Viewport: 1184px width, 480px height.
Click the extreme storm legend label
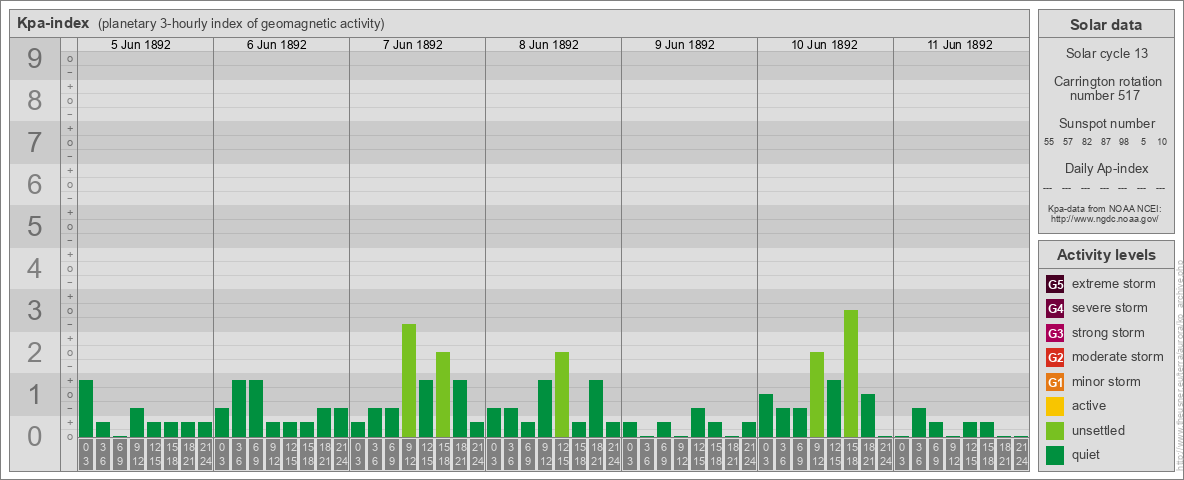click(1114, 285)
